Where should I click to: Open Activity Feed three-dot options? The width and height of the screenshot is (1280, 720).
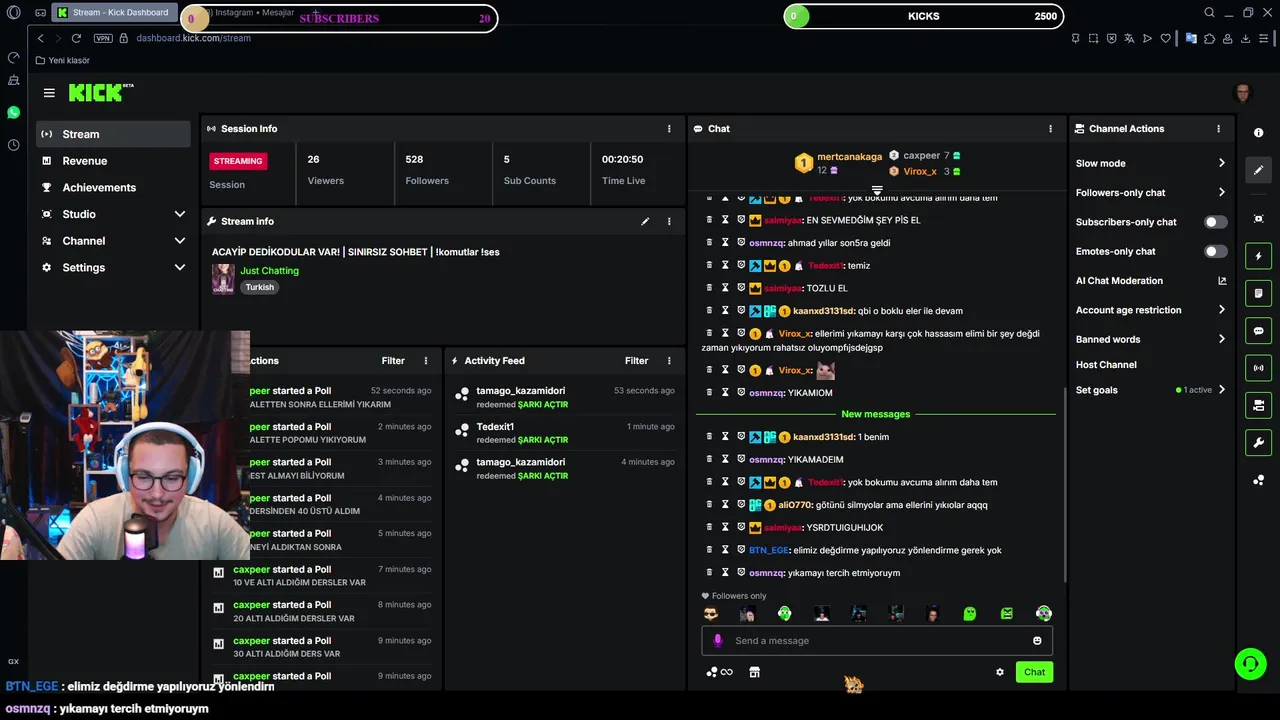pyautogui.click(x=669, y=360)
